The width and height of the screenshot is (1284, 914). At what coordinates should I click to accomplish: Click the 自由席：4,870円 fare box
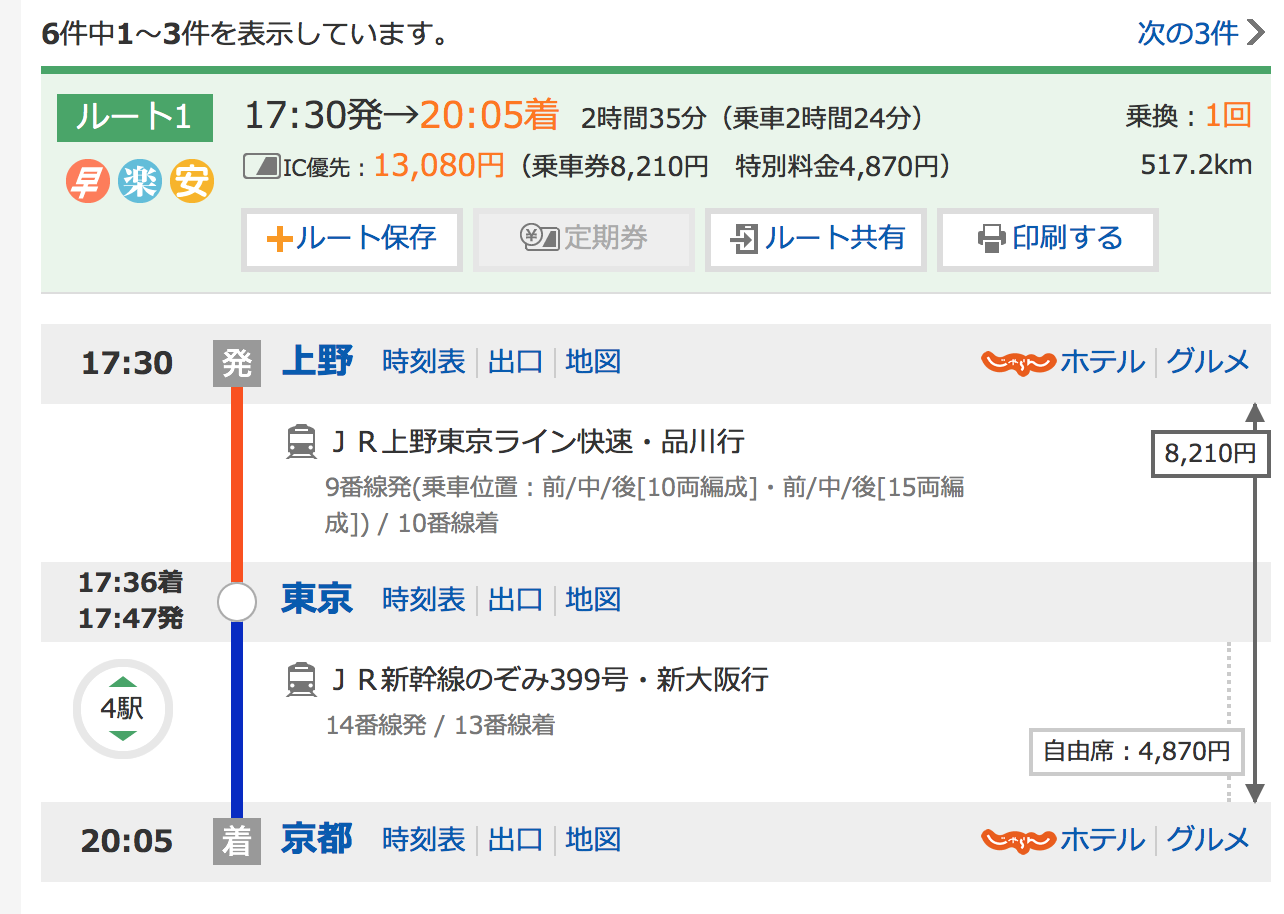click(x=1137, y=752)
